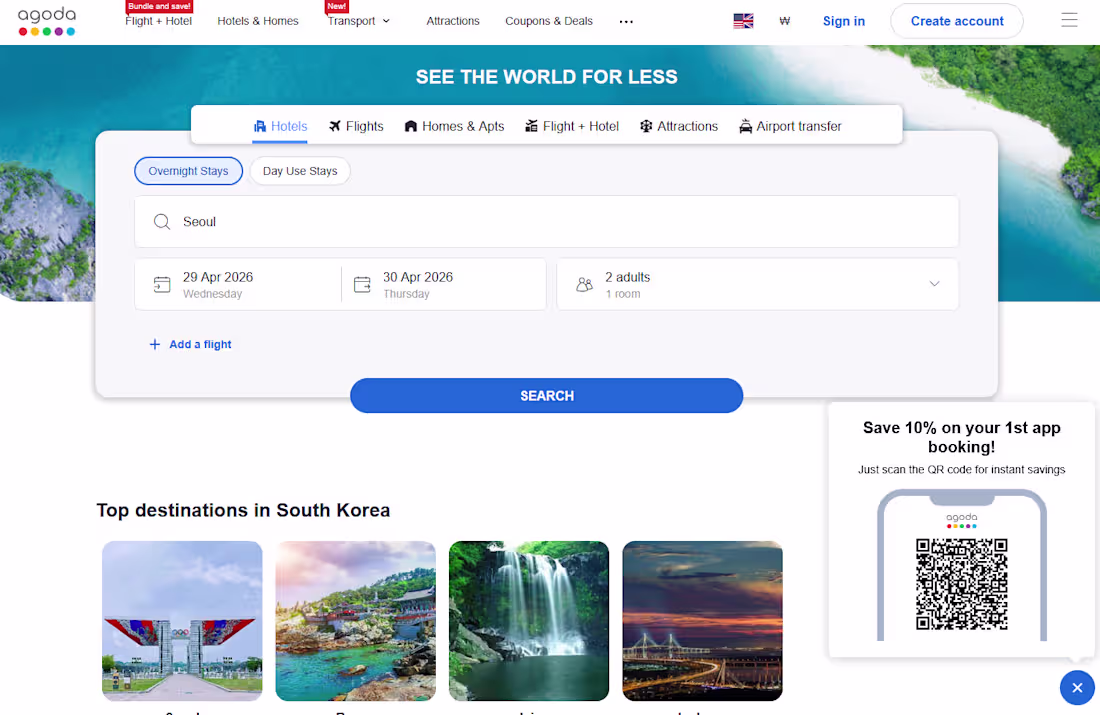
Task: Click the check-in calendar icon
Action: [x=162, y=284]
